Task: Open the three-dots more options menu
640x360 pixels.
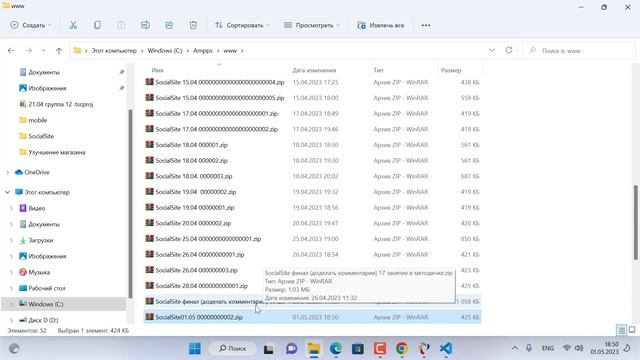Action: (x=426, y=25)
